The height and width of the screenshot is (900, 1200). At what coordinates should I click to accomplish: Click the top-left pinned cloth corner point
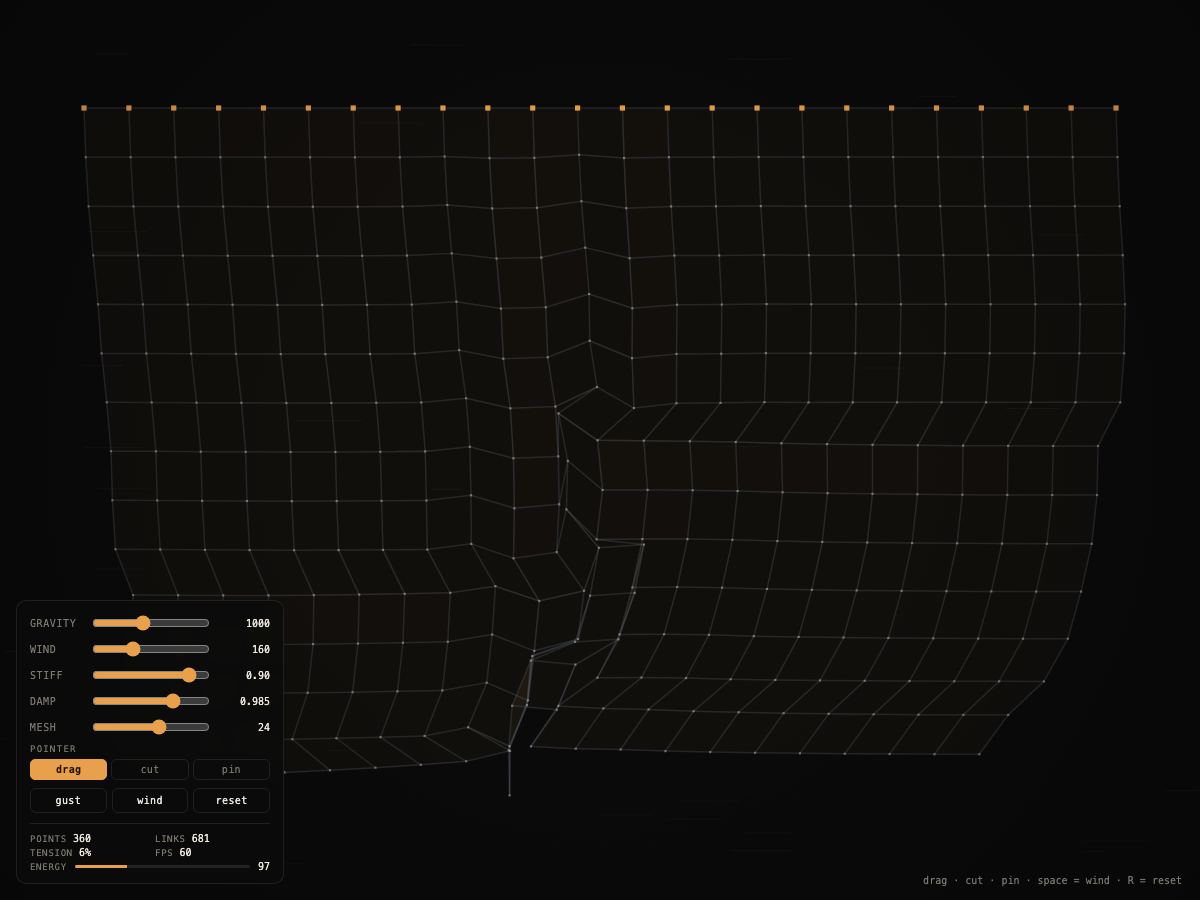84,108
